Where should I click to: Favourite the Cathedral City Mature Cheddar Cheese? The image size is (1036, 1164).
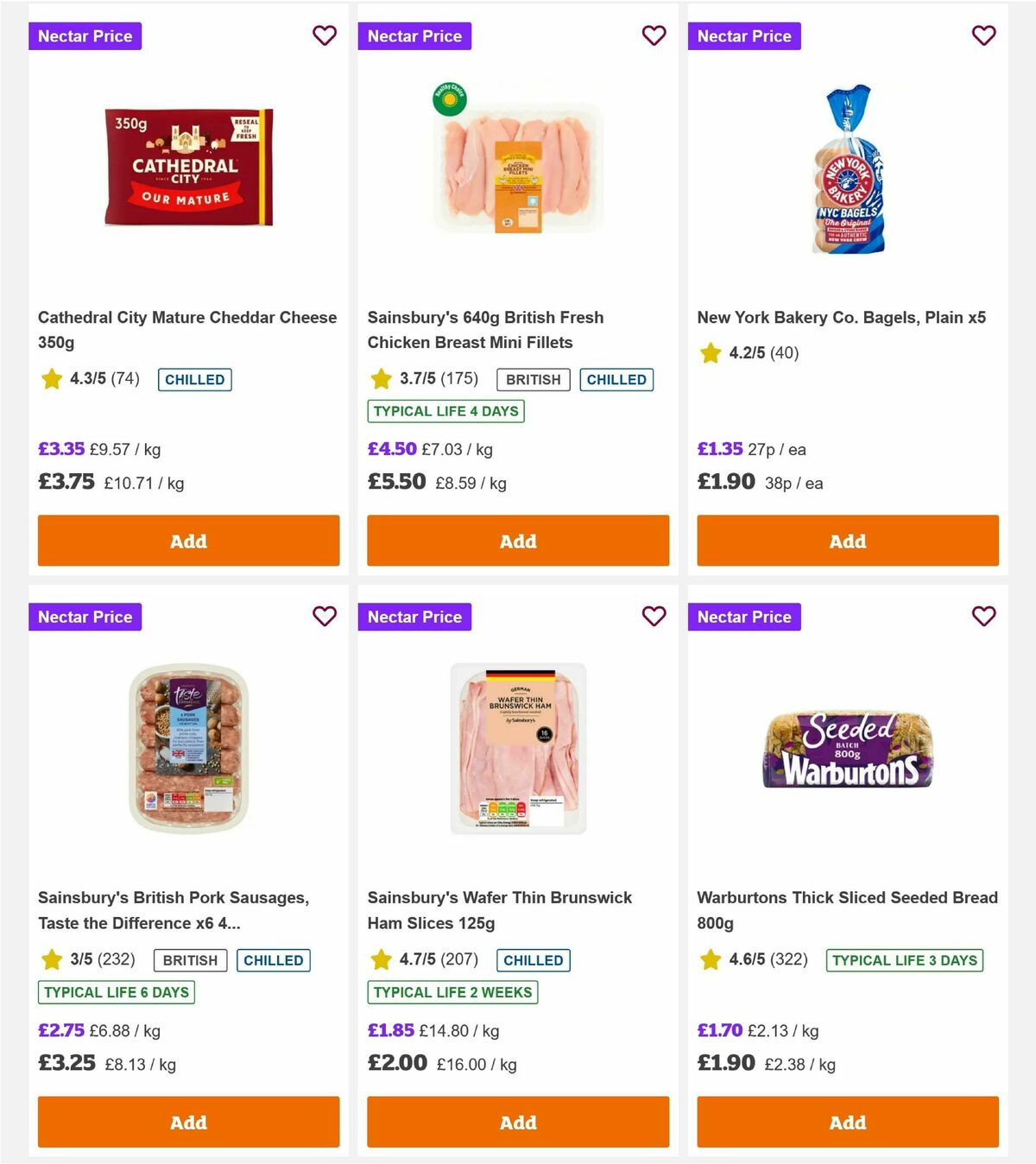click(x=325, y=35)
